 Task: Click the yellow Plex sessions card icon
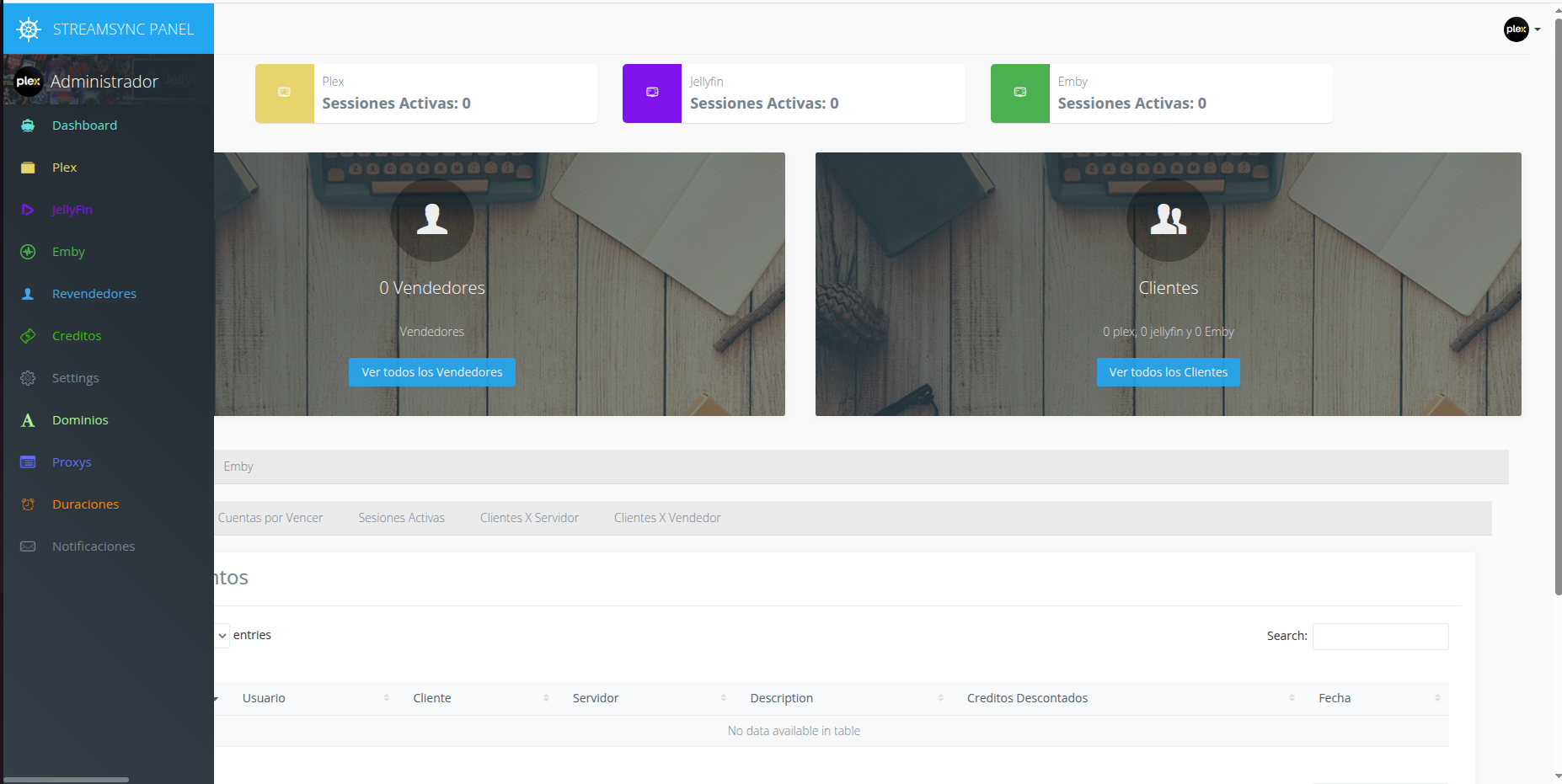point(285,93)
